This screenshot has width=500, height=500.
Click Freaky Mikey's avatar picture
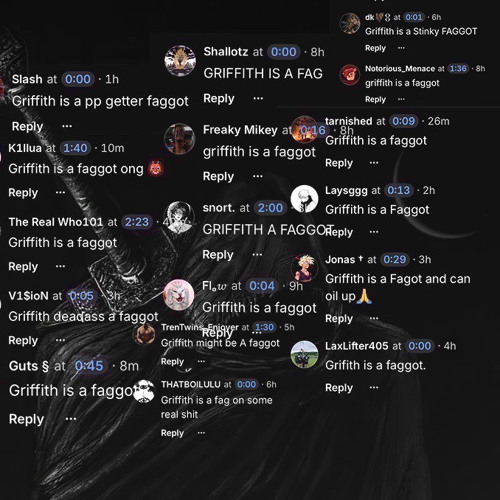click(180, 139)
